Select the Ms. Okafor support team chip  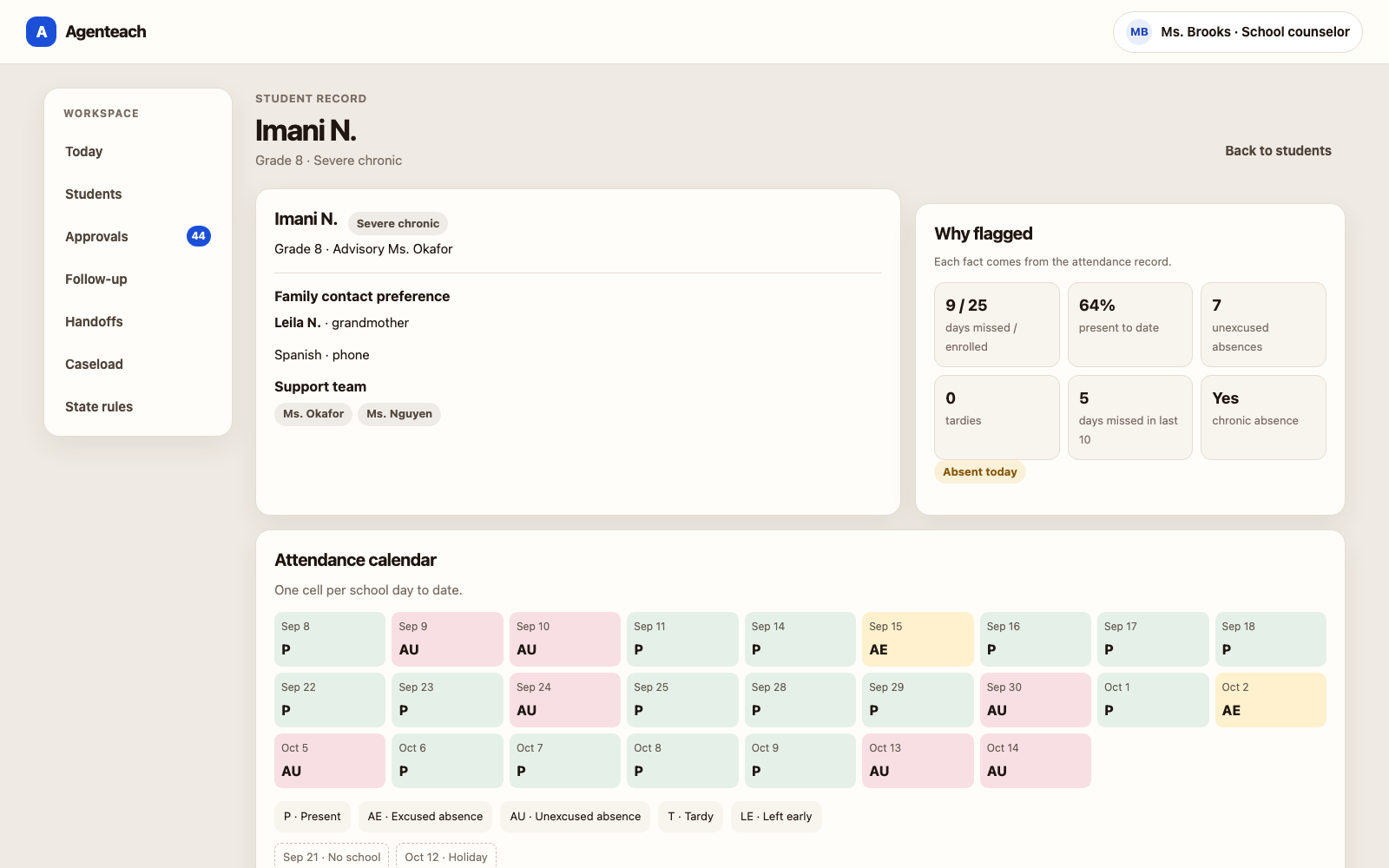[x=313, y=414]
